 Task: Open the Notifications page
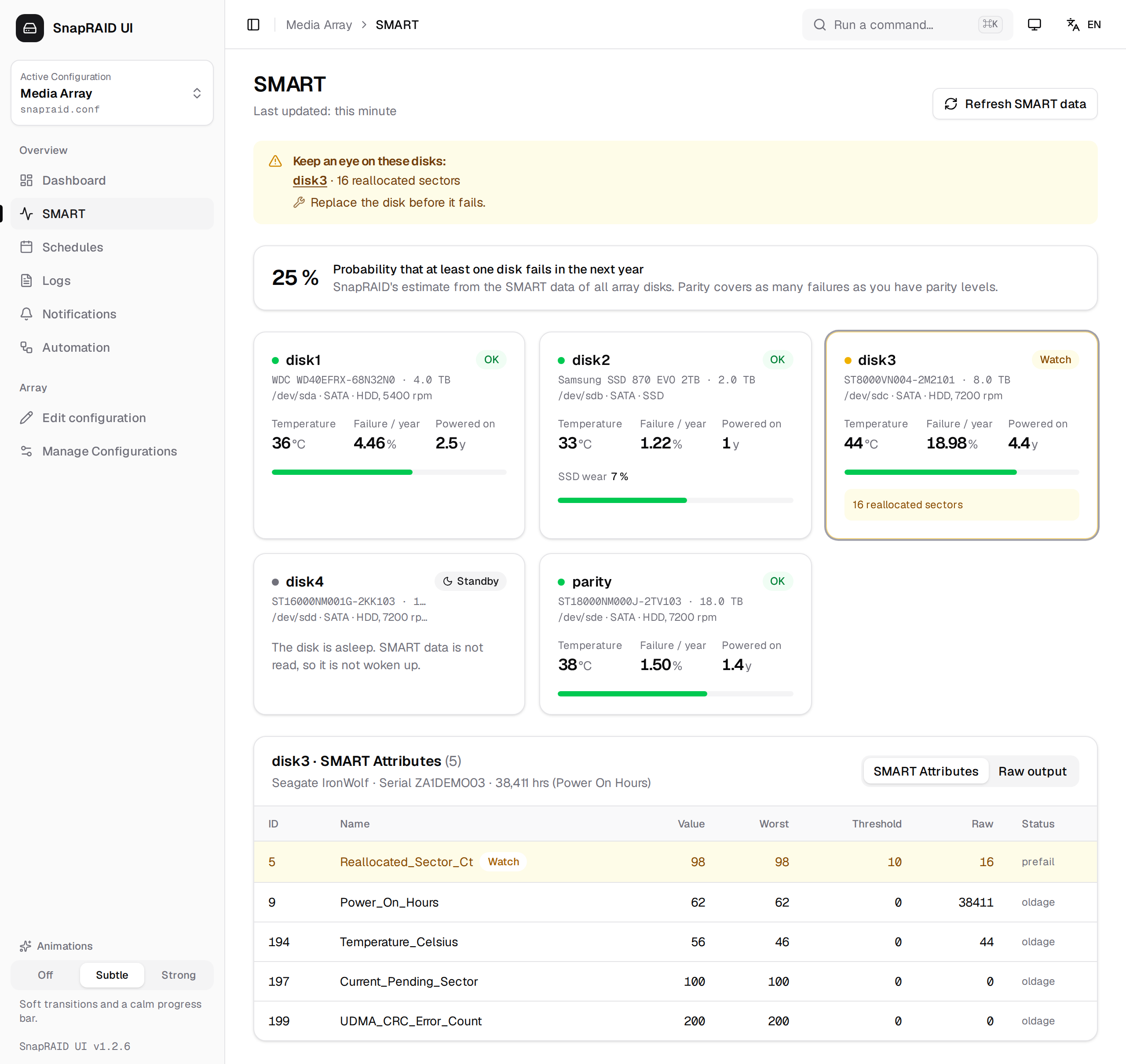[112, 314]
